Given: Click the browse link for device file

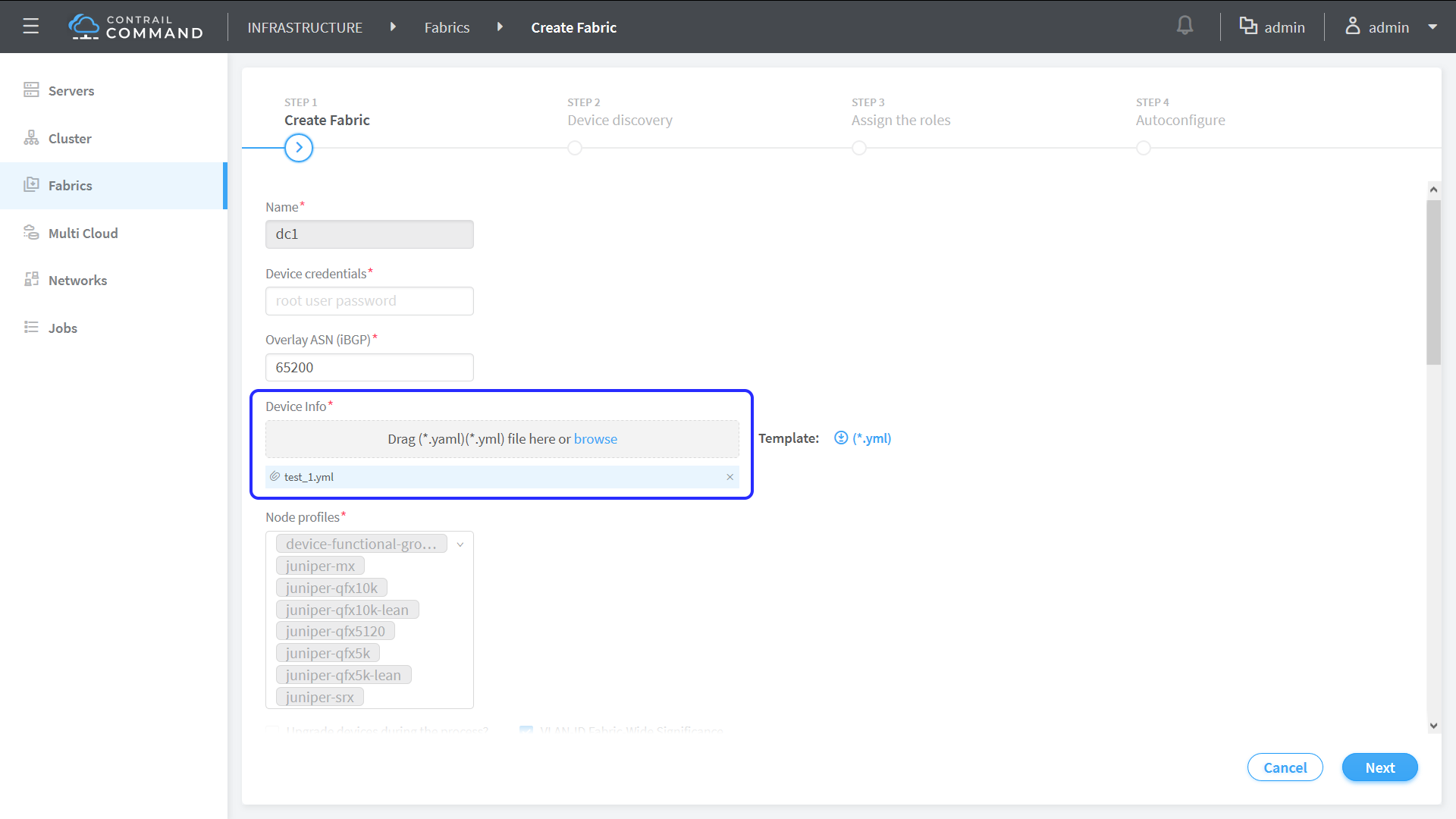Looking at the screenshot, I should [x=595, y=439].
